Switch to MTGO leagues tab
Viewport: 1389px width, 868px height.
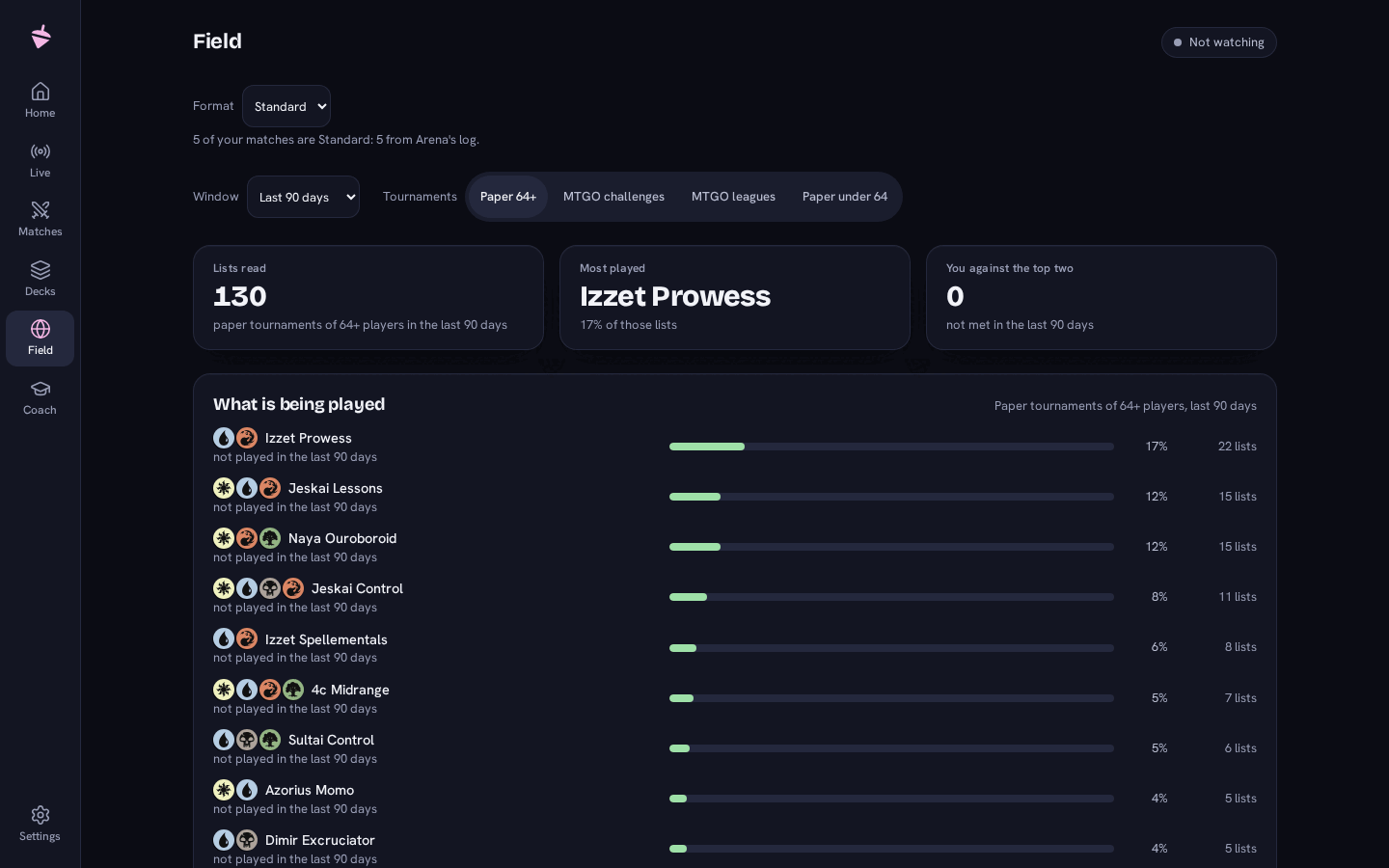click(x=733, y=197)
